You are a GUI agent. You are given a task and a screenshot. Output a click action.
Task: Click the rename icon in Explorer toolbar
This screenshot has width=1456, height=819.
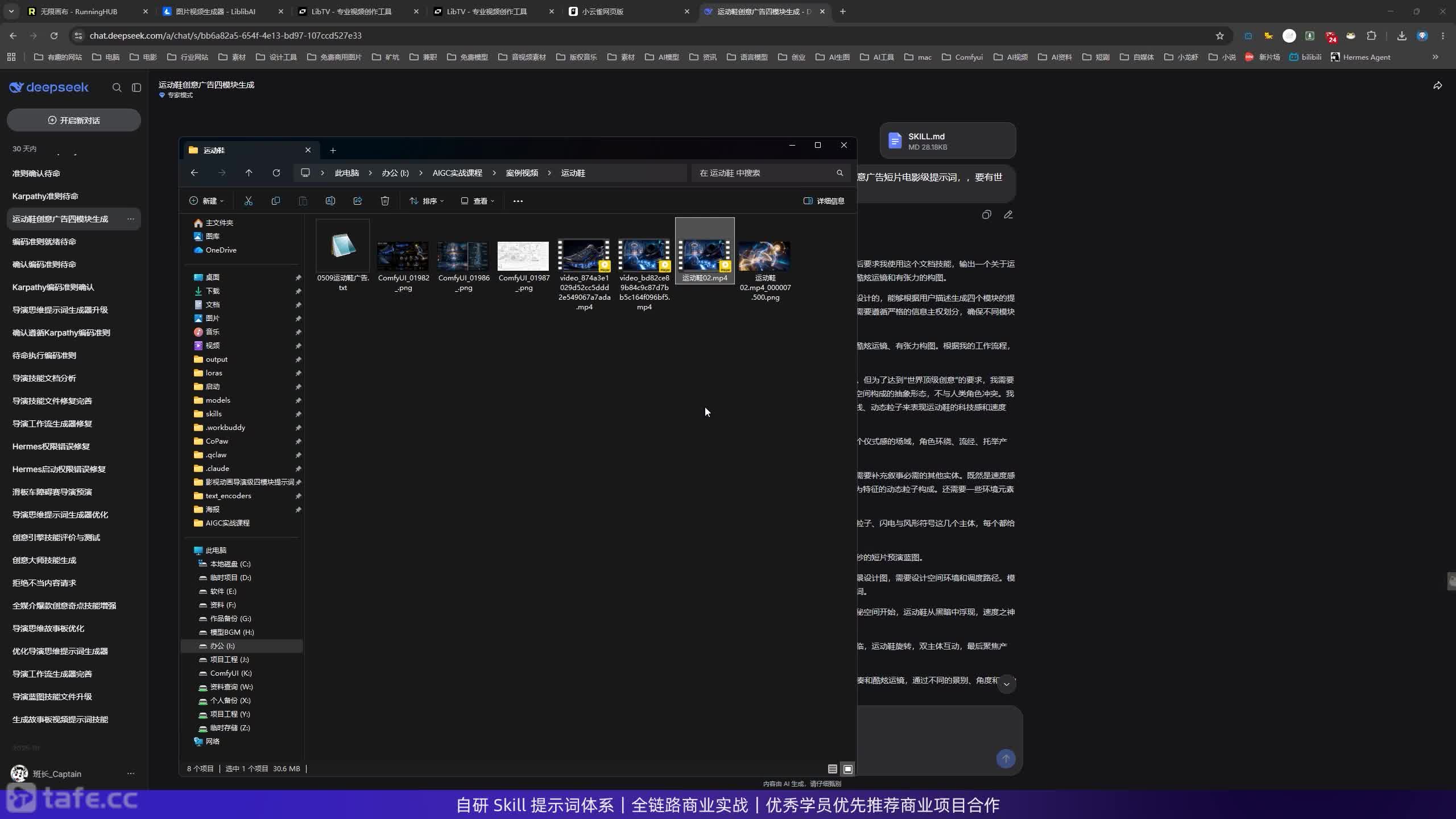tap(330, 201)
